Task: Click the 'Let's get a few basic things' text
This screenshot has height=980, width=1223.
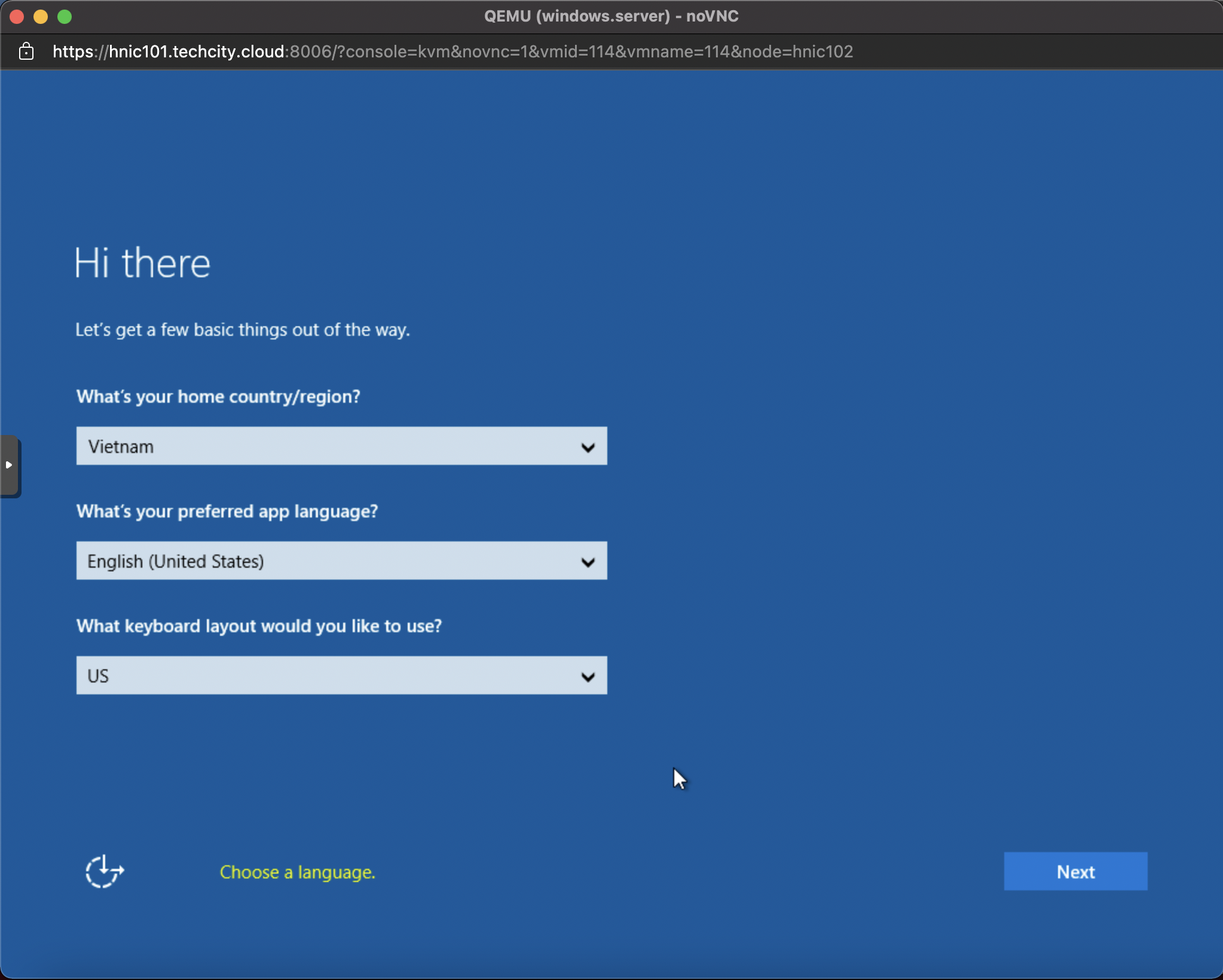Action: pos(243,330)
